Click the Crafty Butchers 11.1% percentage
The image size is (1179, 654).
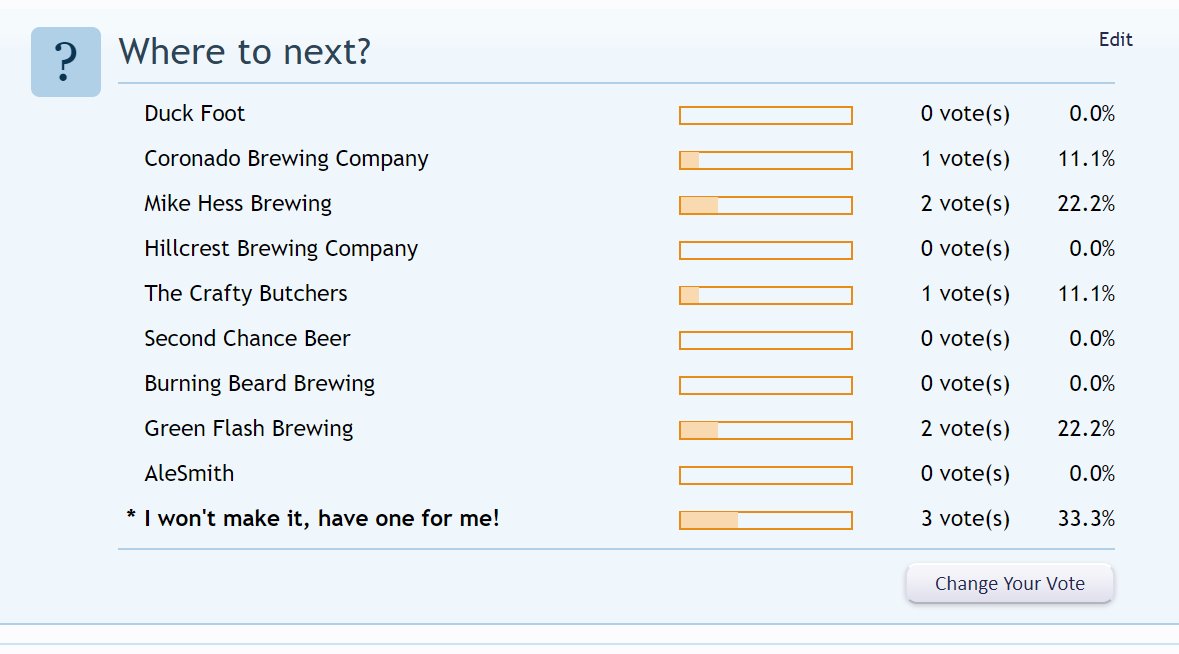point(1086,294)
